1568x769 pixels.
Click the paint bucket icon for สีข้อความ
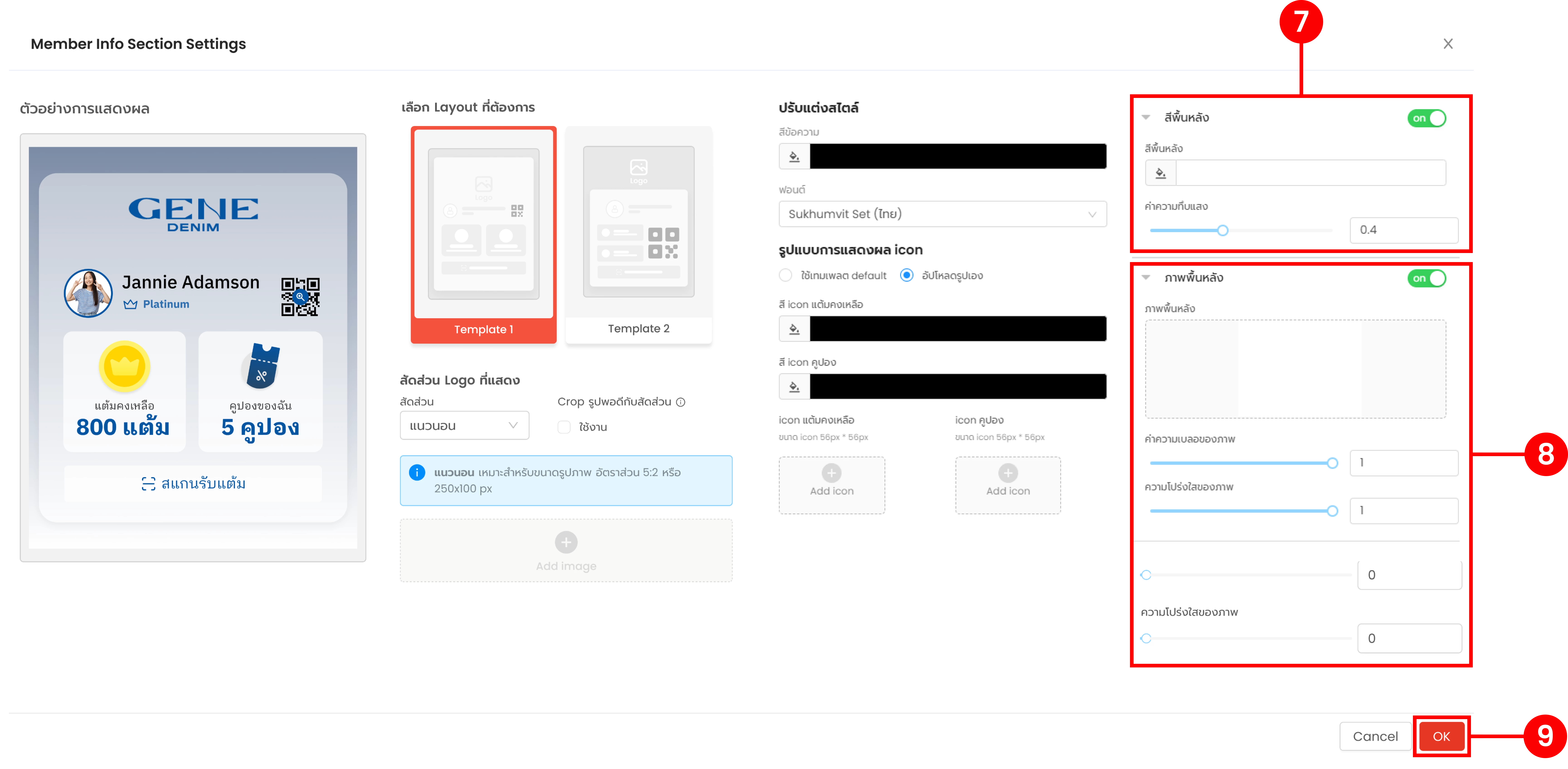(794, 156)
